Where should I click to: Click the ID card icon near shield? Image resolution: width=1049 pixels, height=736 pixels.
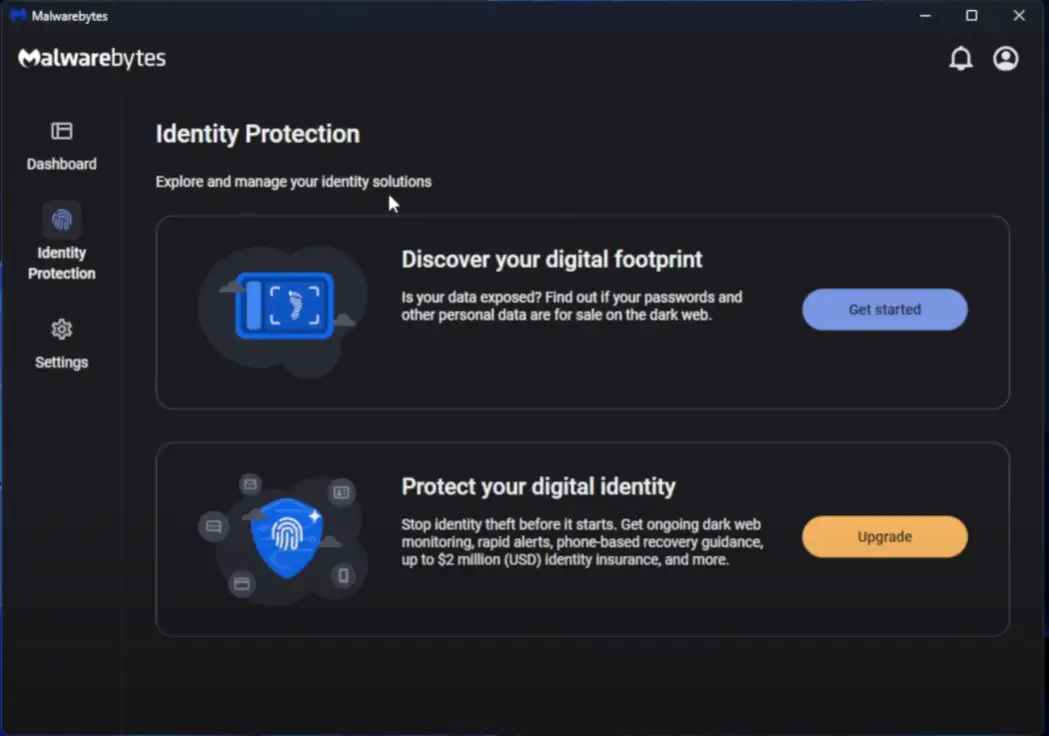pyautogui.click(x=341, y=491)
